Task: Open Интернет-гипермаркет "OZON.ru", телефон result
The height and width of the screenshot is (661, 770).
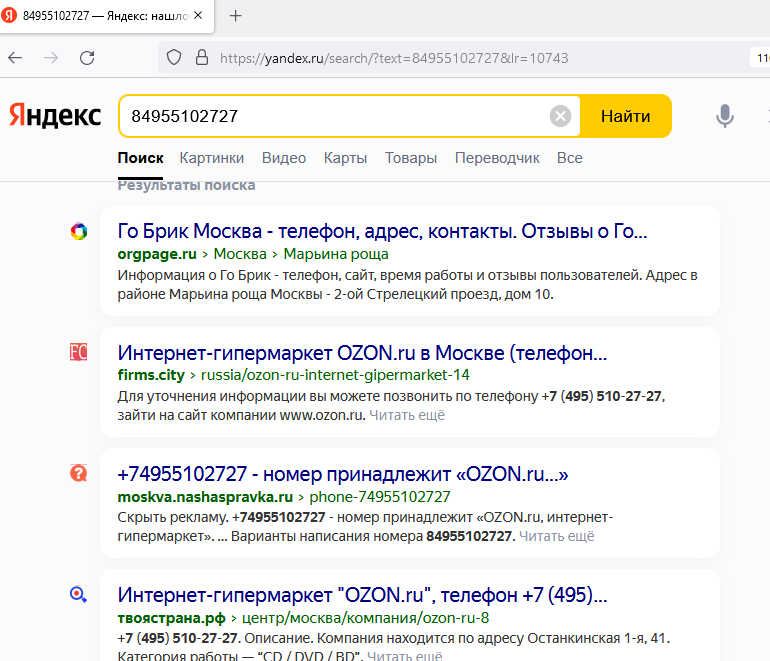Action: point(362,595)
